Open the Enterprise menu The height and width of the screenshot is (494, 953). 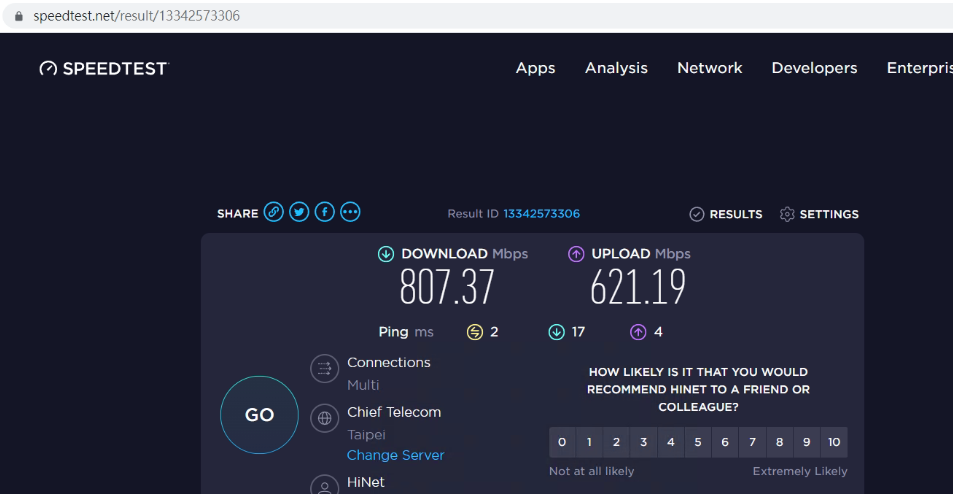pos(920,68)
